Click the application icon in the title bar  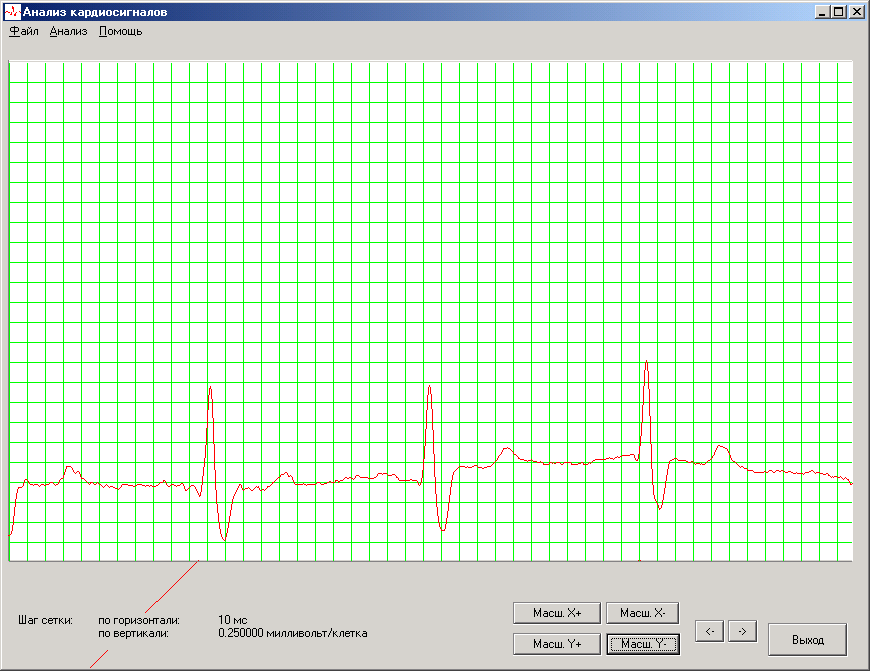[12, 12]
